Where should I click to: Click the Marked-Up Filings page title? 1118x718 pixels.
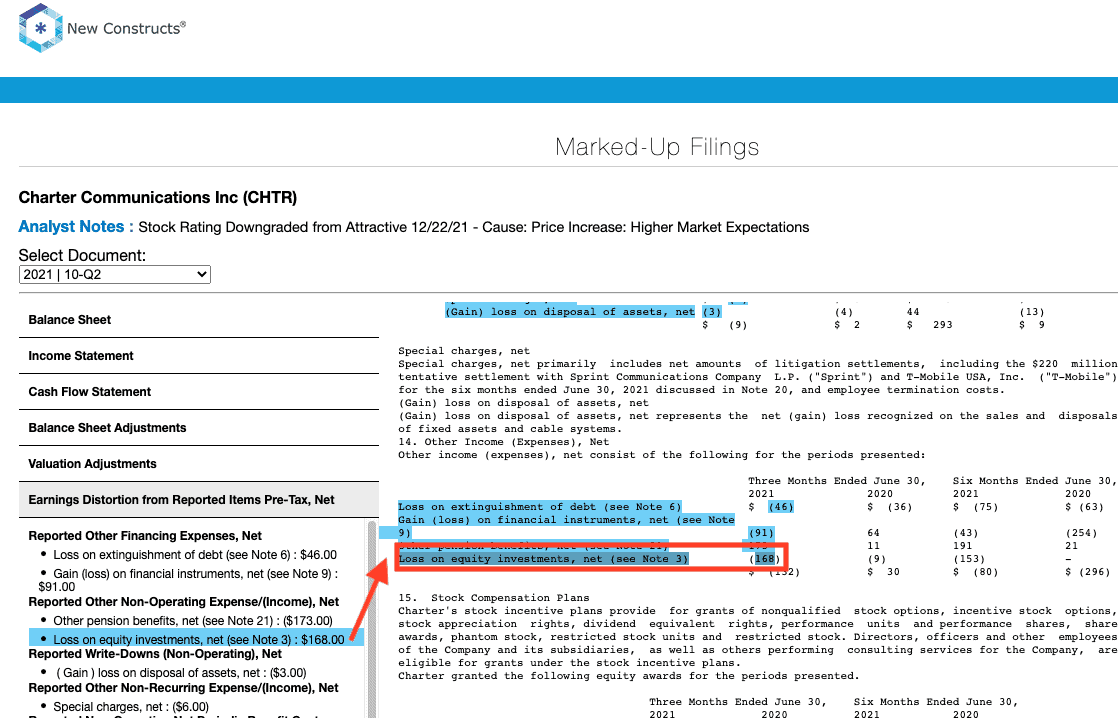[657, 147]
